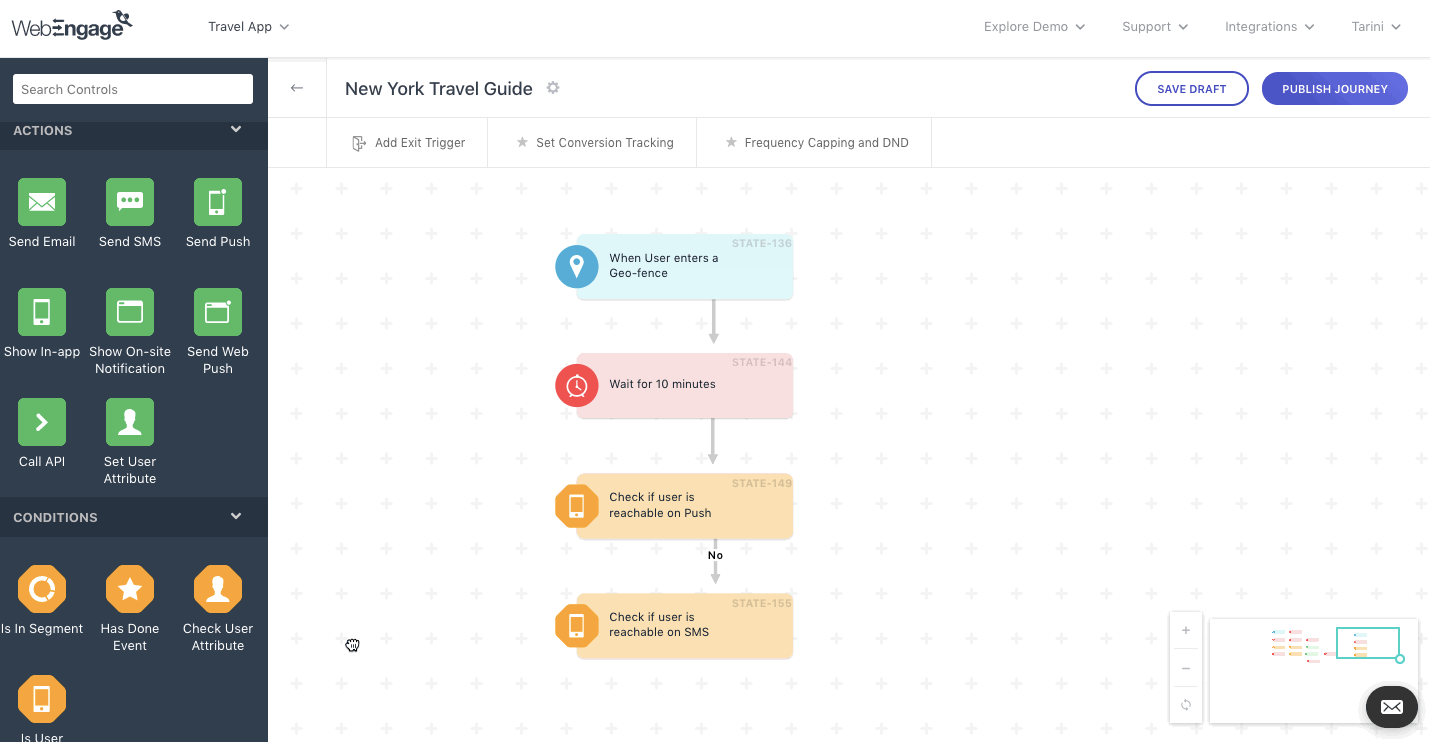Open journey settings gear icon

553,88
